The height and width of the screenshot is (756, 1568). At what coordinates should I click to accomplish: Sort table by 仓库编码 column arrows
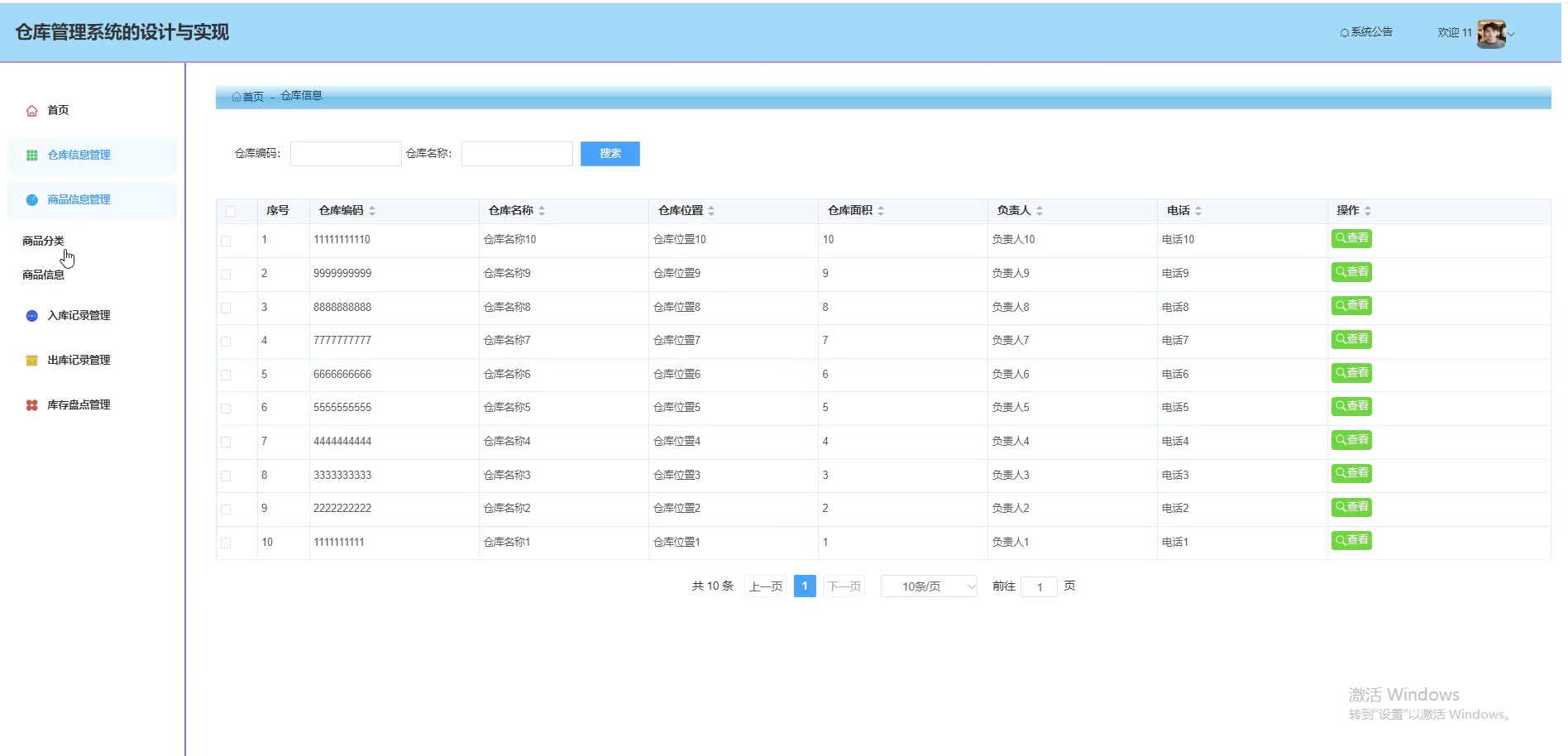[372, 211]
